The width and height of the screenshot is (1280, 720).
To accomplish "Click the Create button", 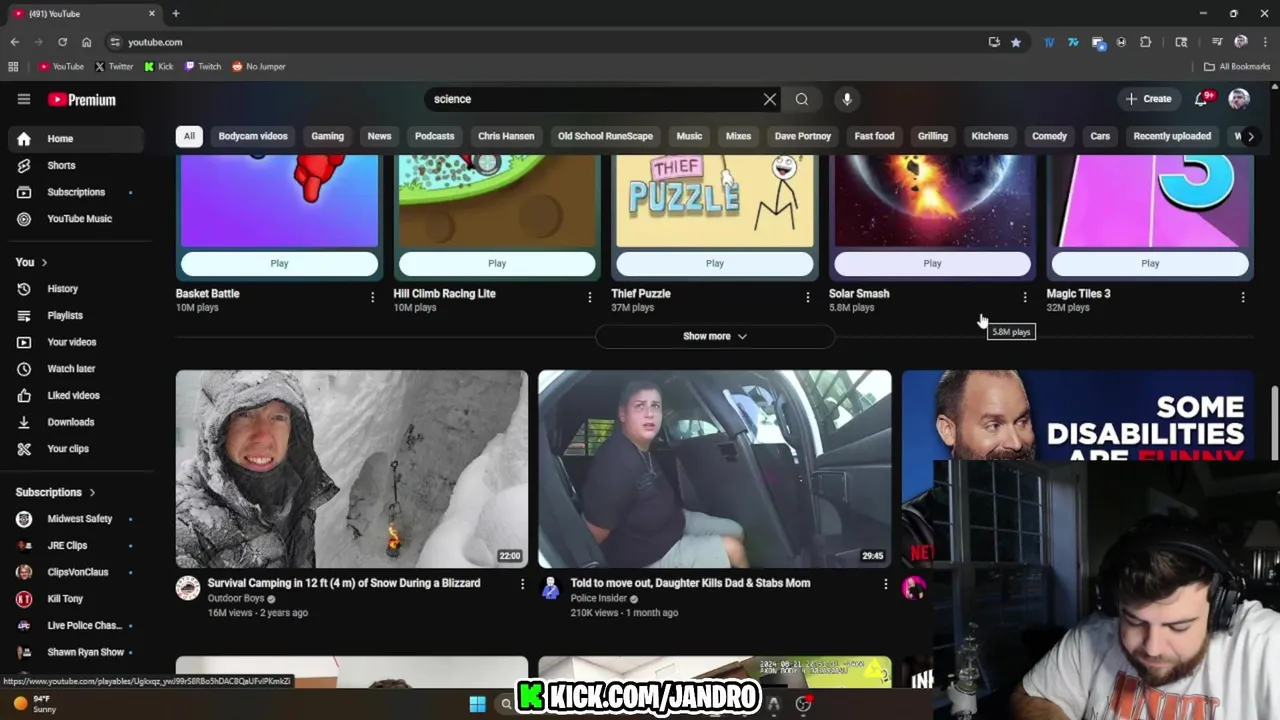I will point(1148,99).
